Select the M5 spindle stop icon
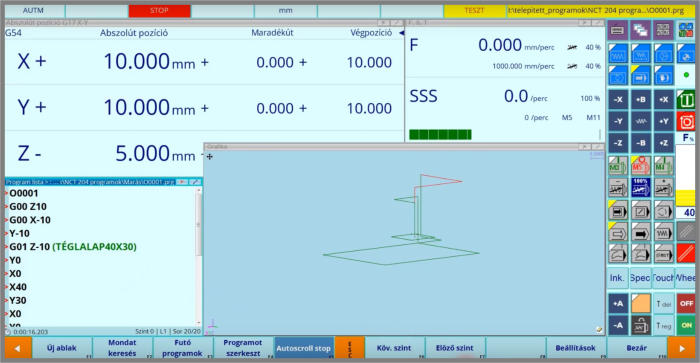This screenshot has width=700, height=363. pyautogui.click(x=641, y=166)
